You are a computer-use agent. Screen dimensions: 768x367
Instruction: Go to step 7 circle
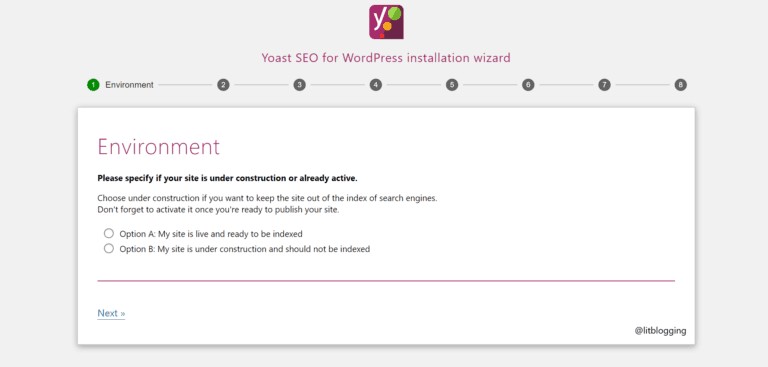(604, 85)
